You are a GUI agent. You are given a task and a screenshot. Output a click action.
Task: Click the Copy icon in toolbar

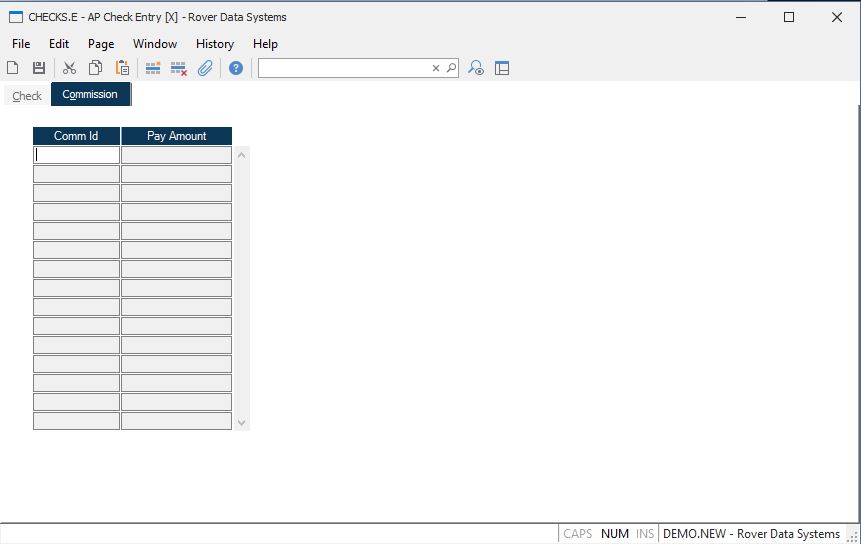pos(95,68)
